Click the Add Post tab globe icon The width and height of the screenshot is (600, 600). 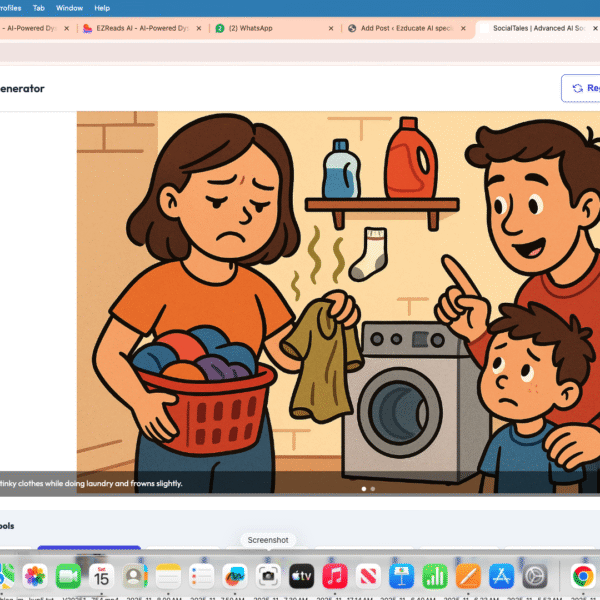pyautogui.click(x=352, y=28)
